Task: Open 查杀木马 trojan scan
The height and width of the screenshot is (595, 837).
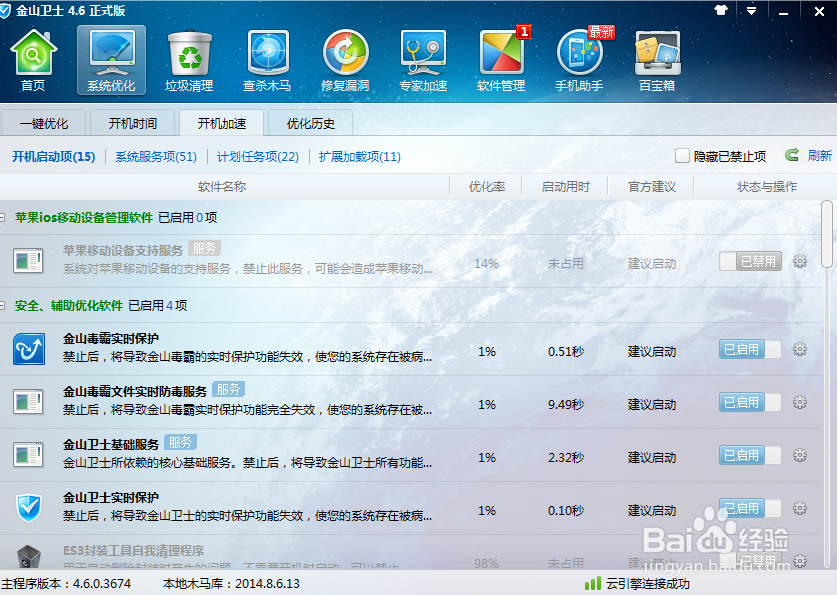Action: pyautogui.click(x=267, y=60)
